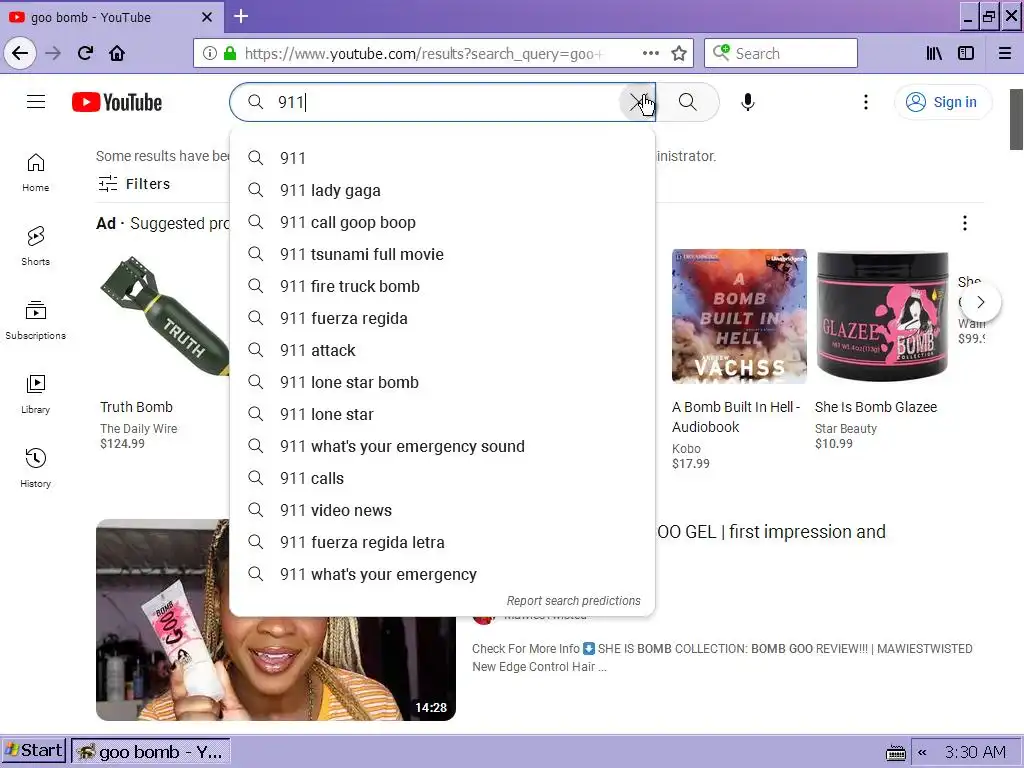
Task: Go to the browser Home page
Action: (x=117, y=53)
